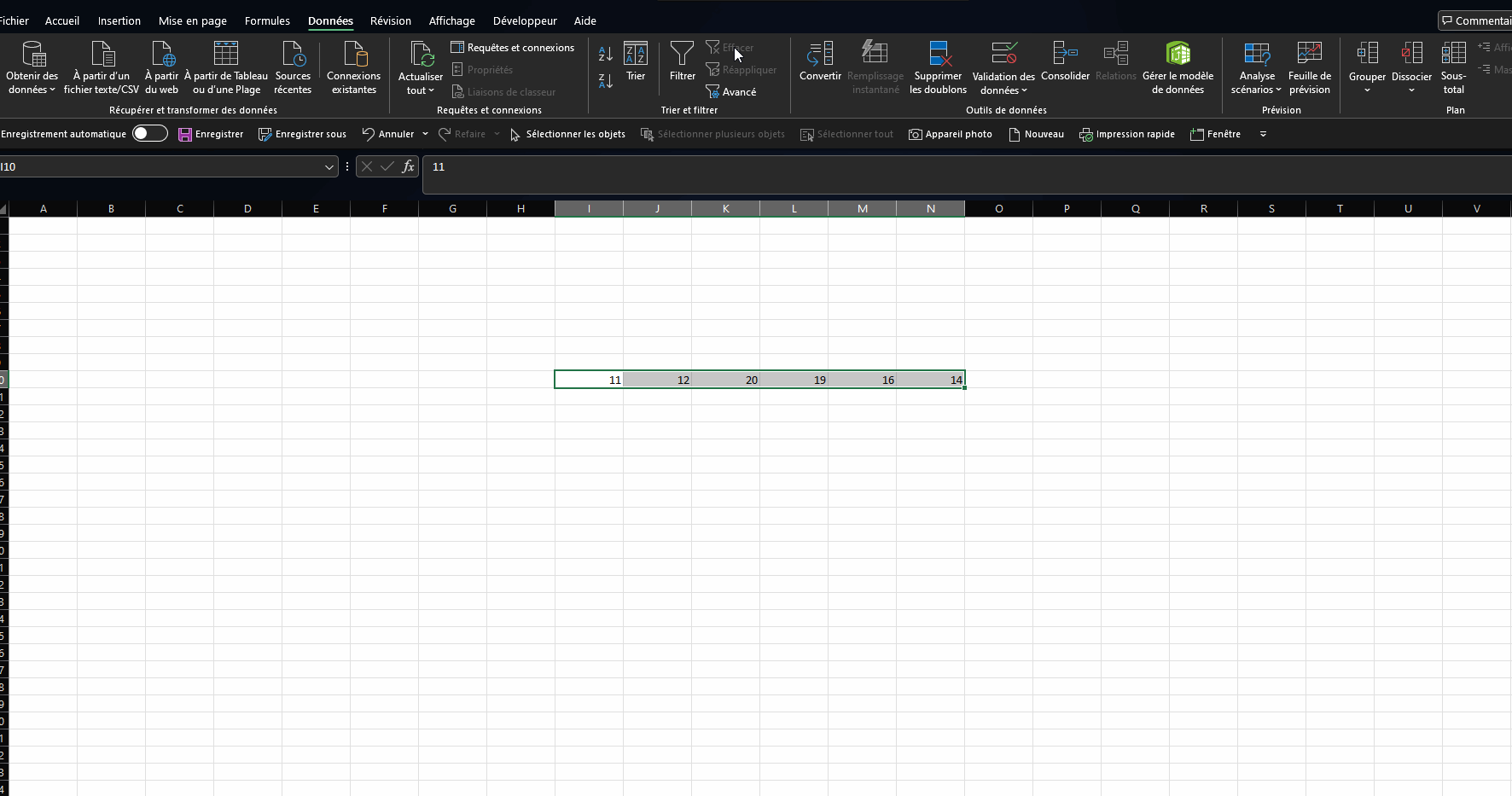Click Feuille de prévision icon

[x=1309, y=55]
